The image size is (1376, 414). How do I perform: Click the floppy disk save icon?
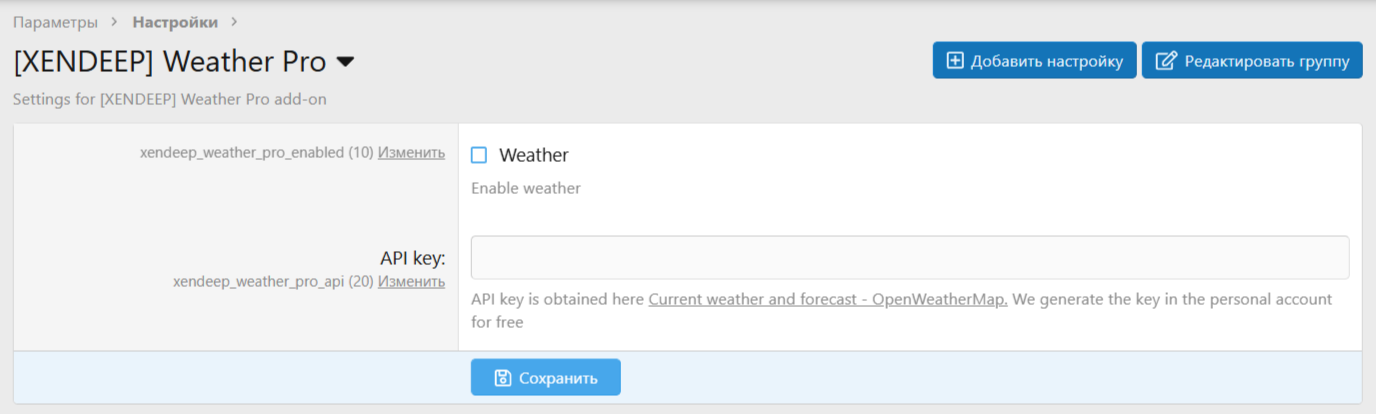(504, 378)
